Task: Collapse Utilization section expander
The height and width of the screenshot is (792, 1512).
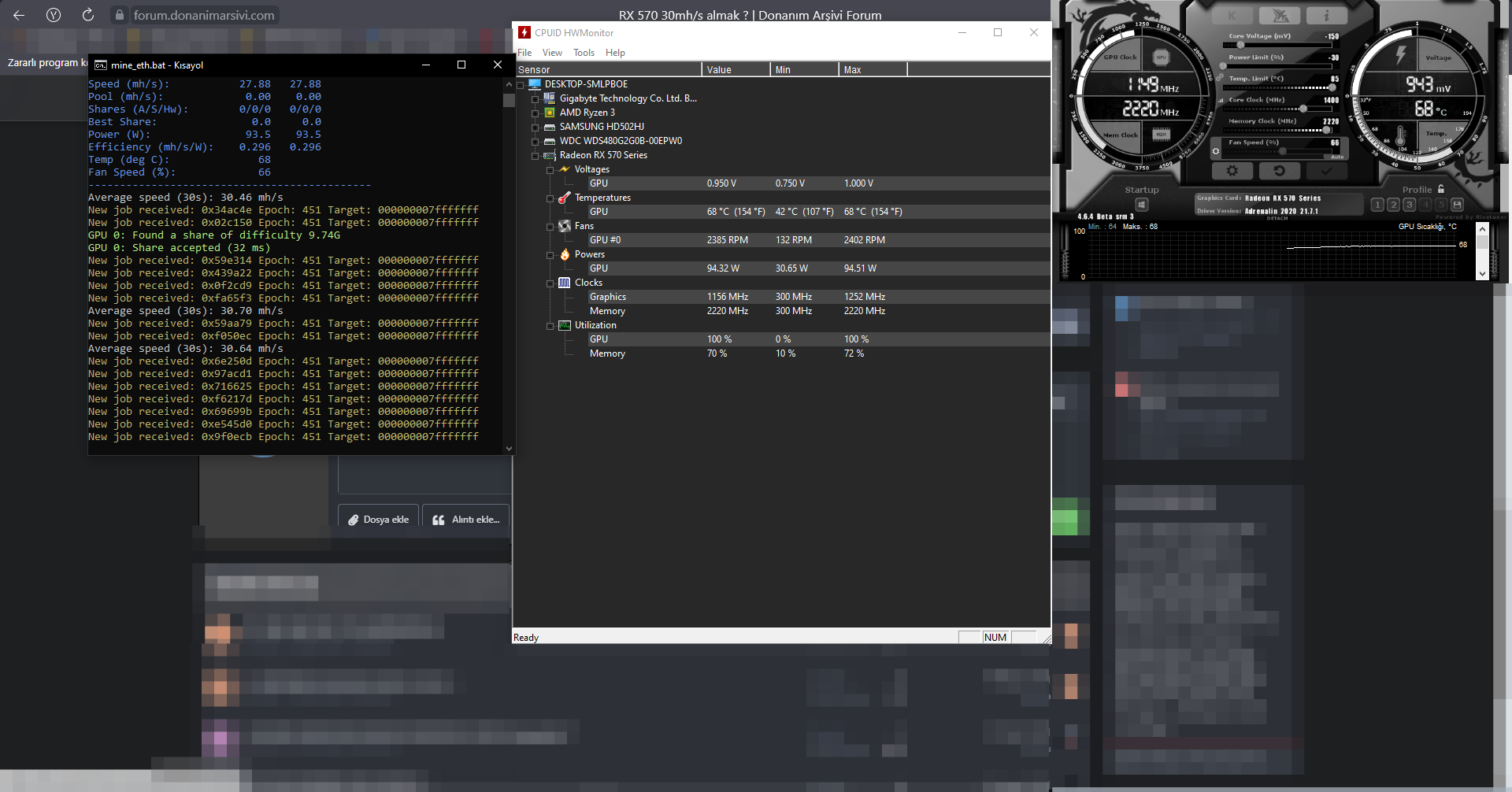Action: click(550, 326)
